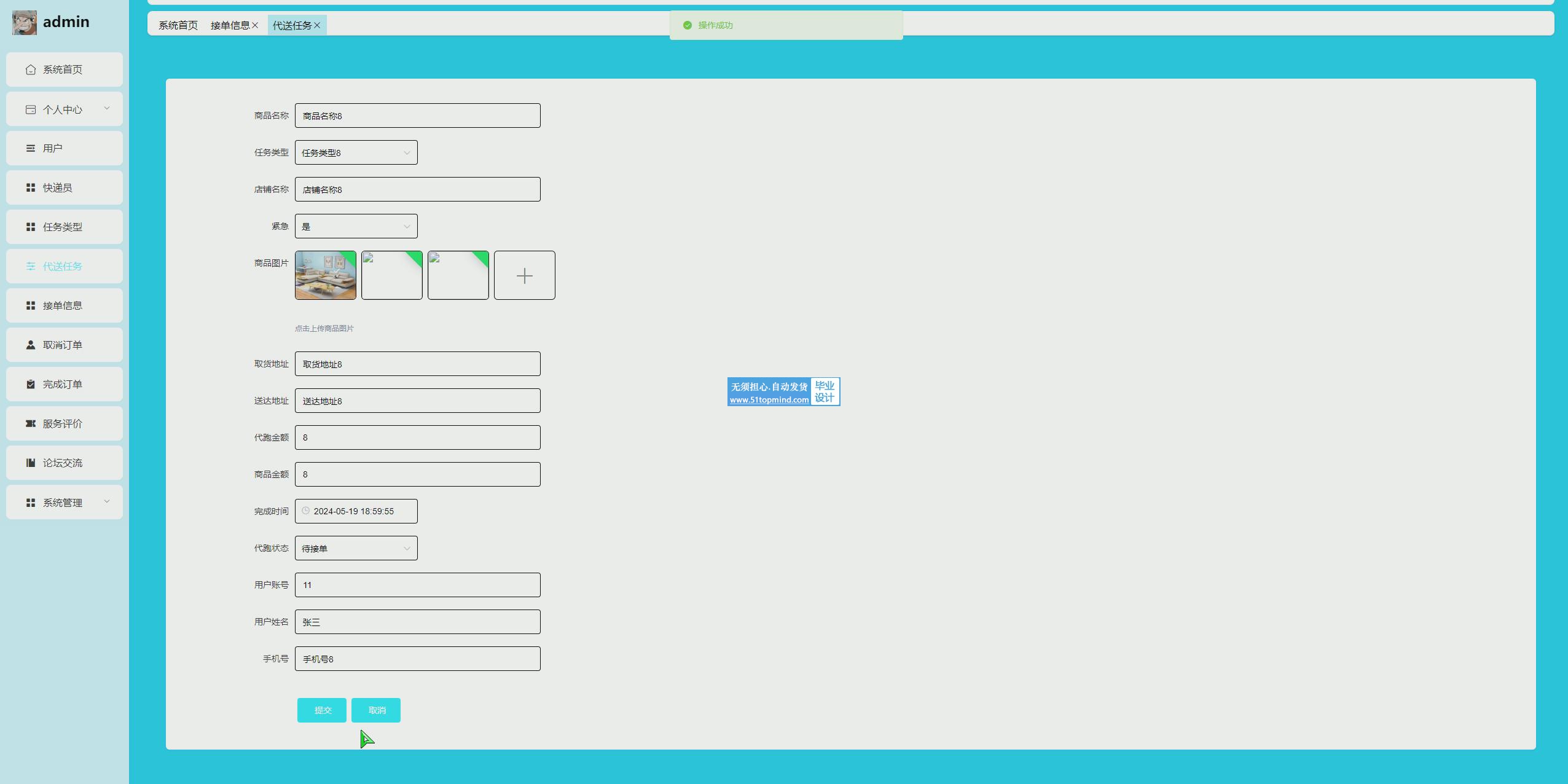Open 完成订单 in the sidebar
This screenshot has width=1568, height=784.
coord(65,384)
